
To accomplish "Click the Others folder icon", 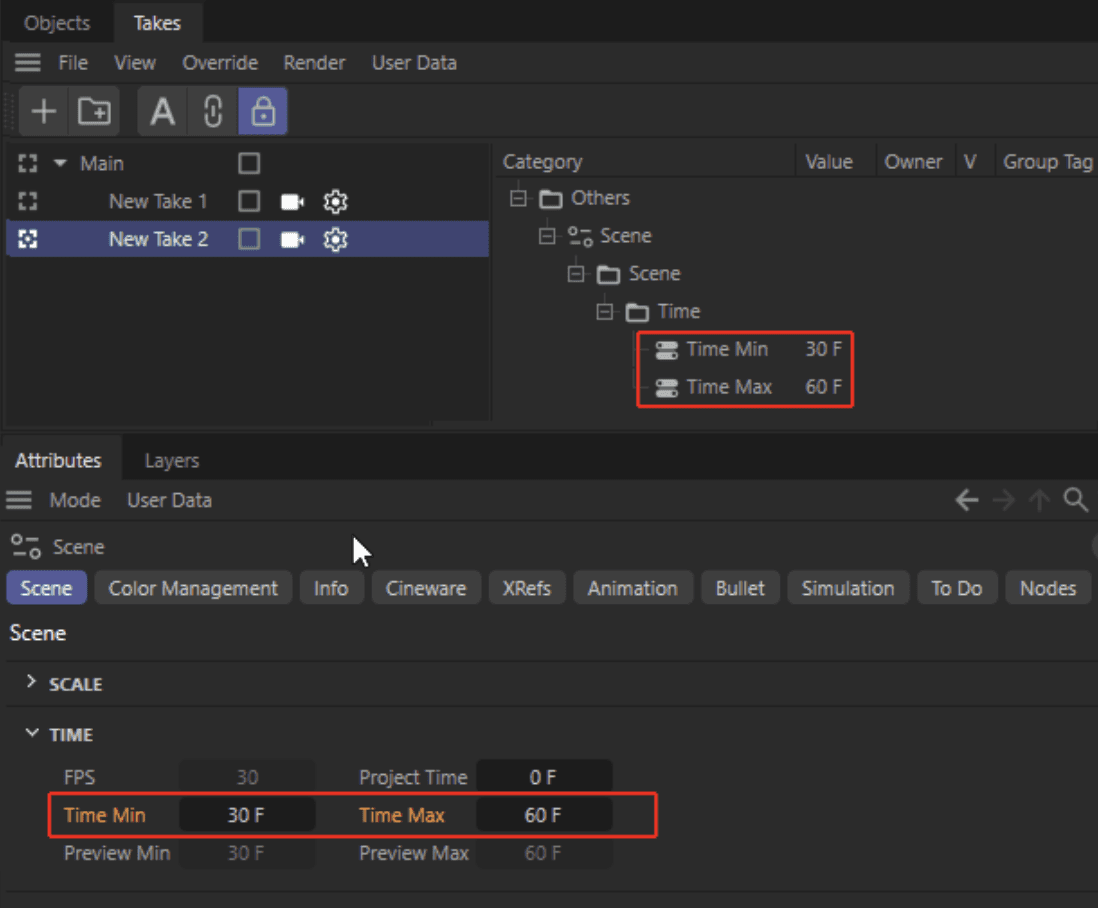I will 550,199.
